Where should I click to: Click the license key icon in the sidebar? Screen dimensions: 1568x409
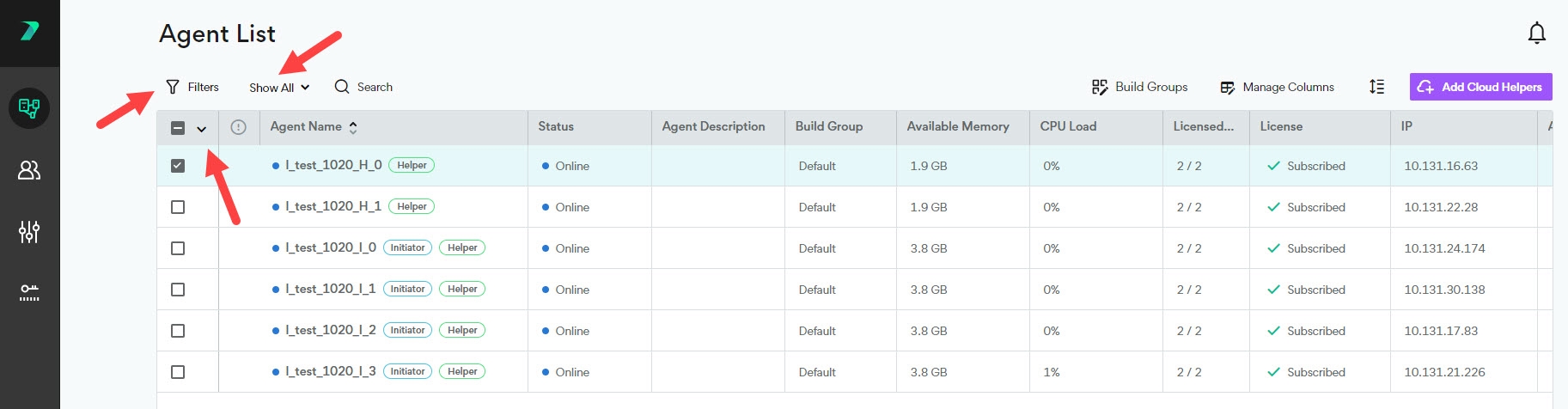click(29, 292)
